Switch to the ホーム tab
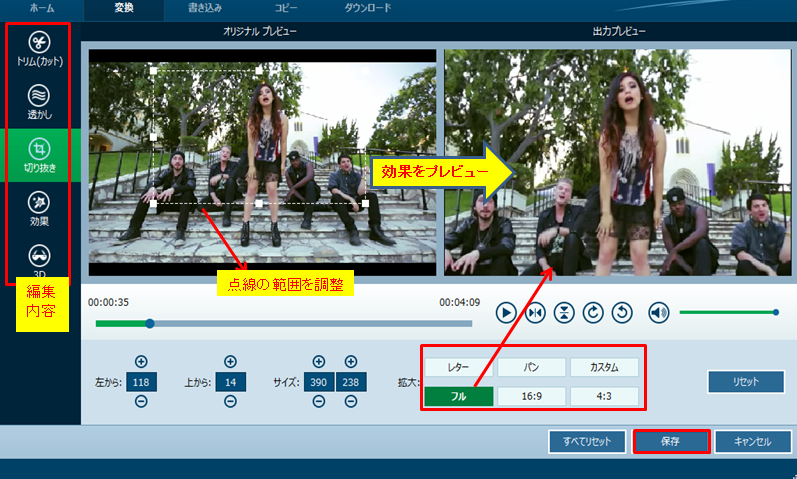This screenshot has width=797, height=479. tap(42, 8)
